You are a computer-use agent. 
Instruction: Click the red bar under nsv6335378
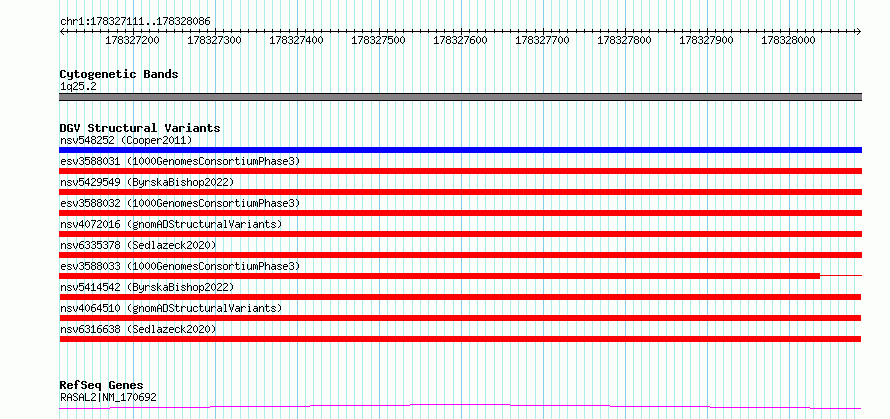click(461, 255)
